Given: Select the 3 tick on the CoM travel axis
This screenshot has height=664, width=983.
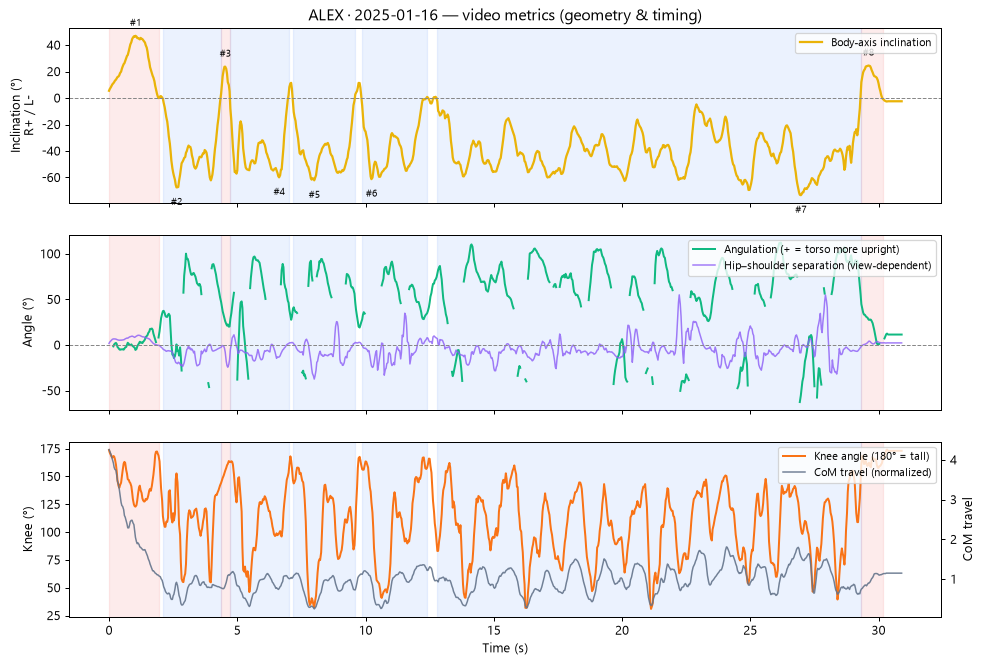Looking at the screenshot, I should (953, 500).
